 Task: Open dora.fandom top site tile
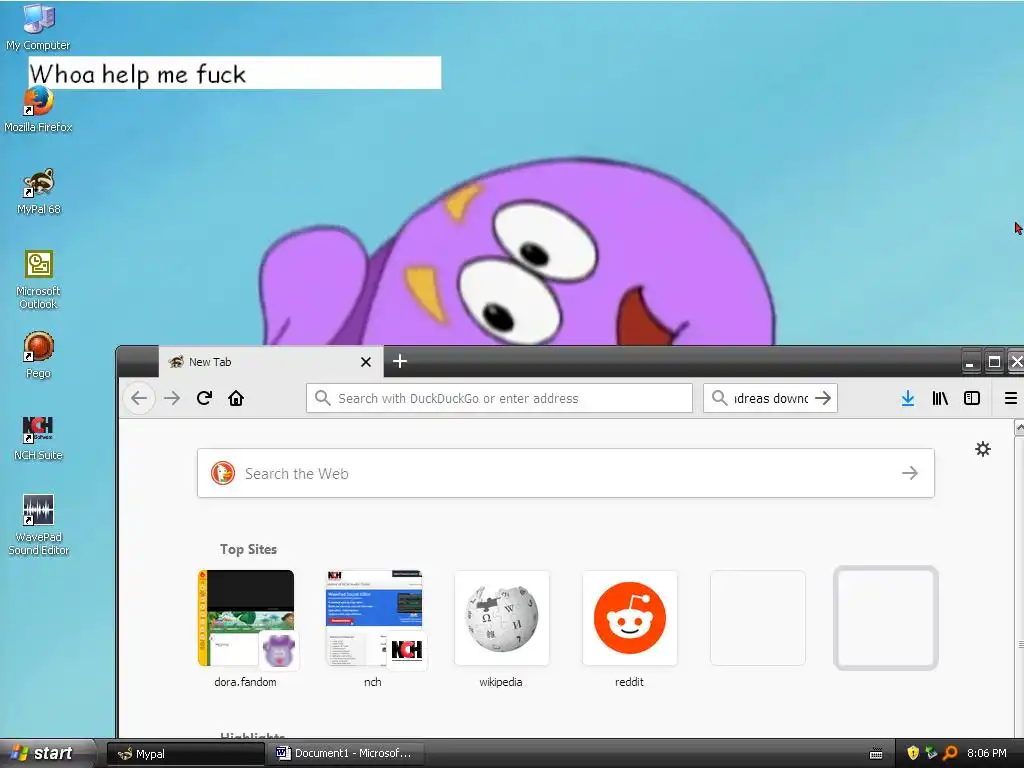click(x=246, y=618)
